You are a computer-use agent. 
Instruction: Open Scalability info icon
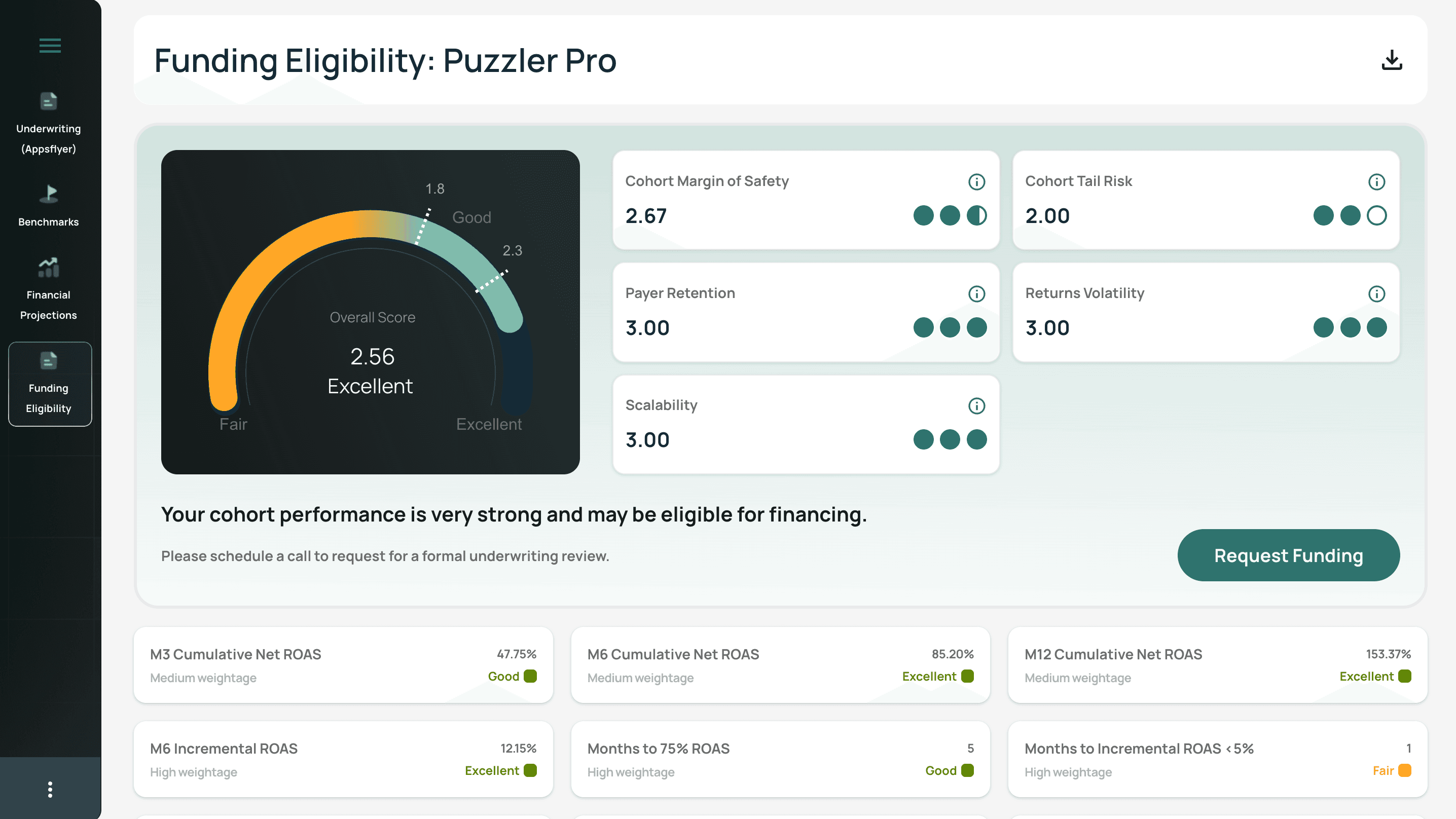pyautogui.click(x=976, y=405)
